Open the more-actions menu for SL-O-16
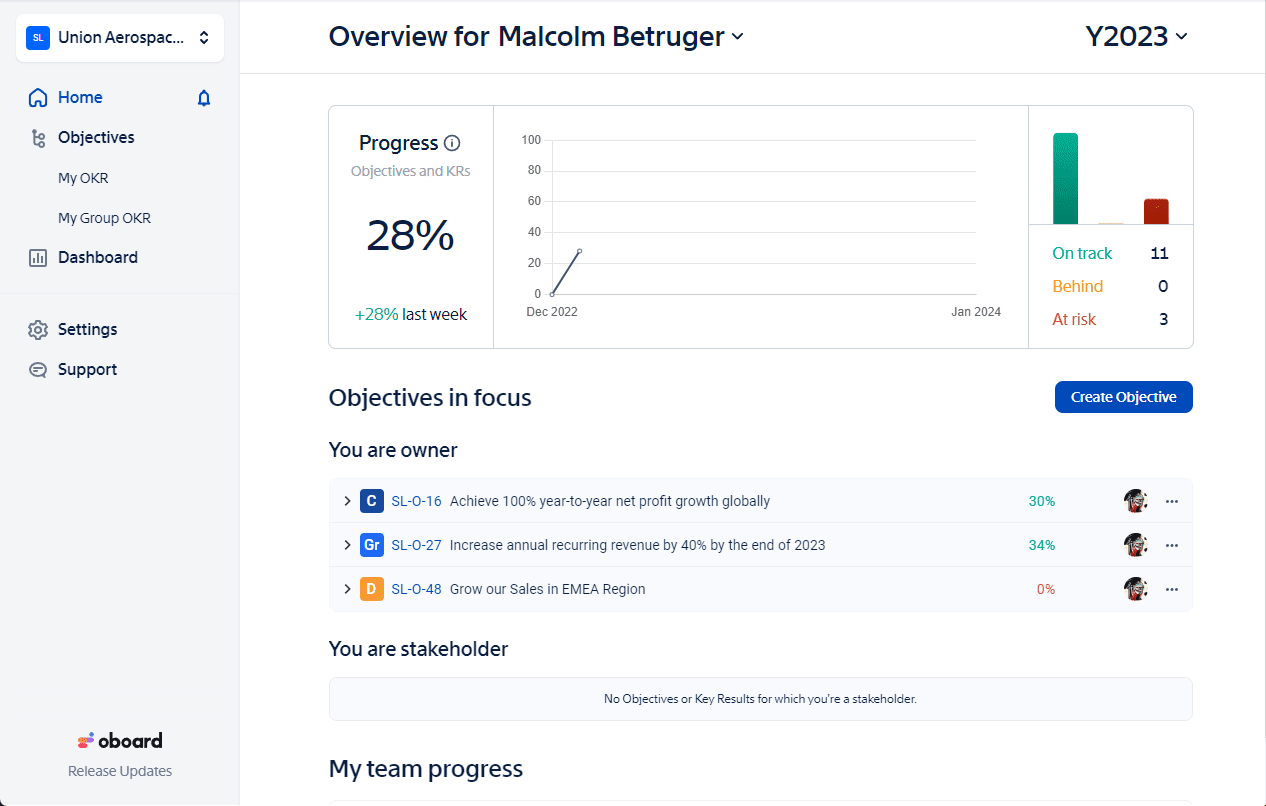The height and width of the screenshot is (806, 1266). (x=1172, y=501)
